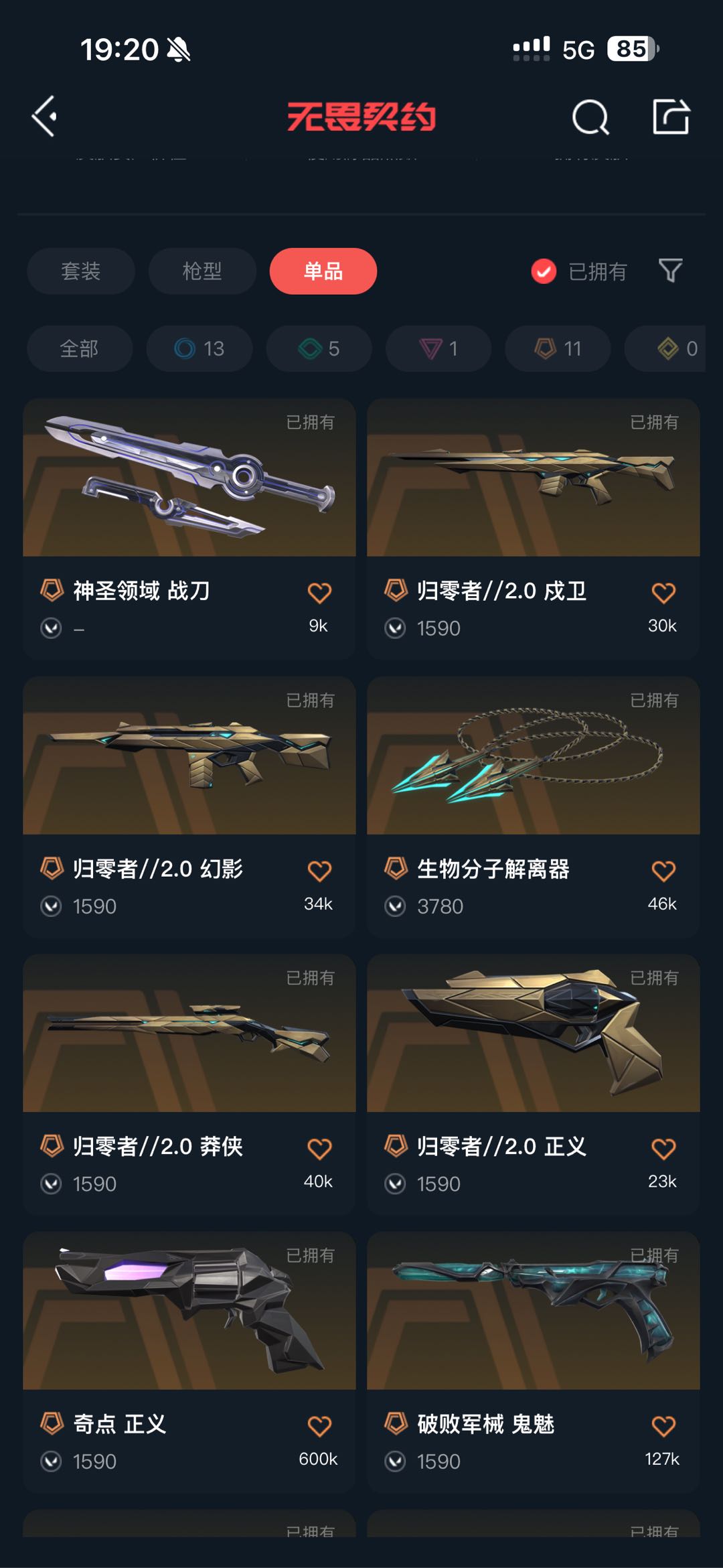
Task: Open the search magnifier icon
Action: (590, 117)
